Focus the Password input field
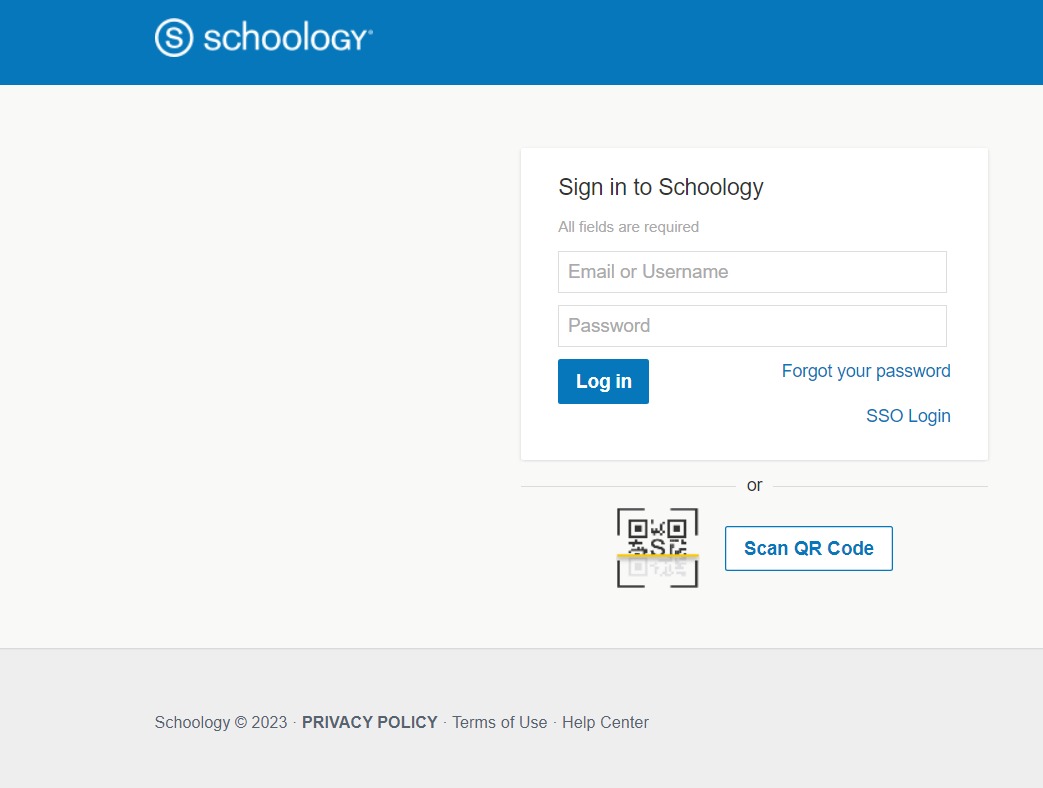The width and height of the screenshot is (1043, 788). tap(752, 326)
